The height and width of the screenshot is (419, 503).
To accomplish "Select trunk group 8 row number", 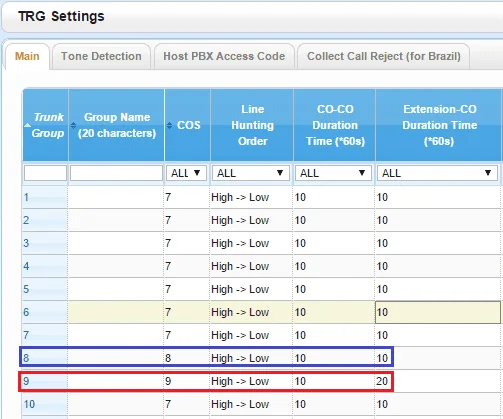I will pyautogui.click(x=26, y=358).
